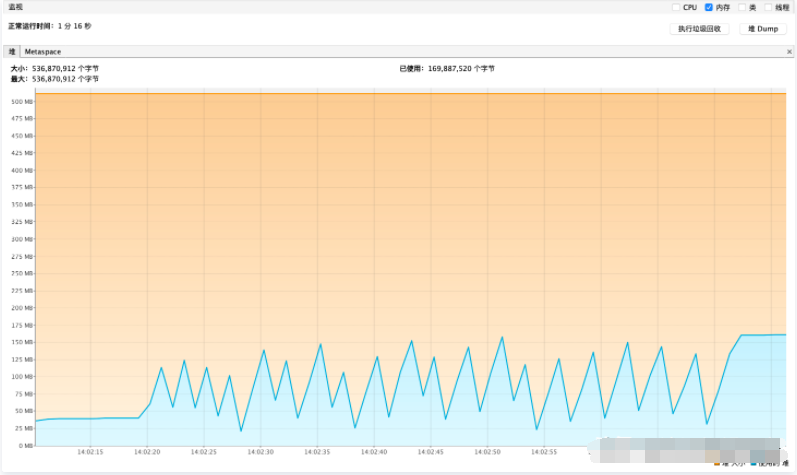Image resolution: width=797 pixels, height=475 pixels.
Task: Click the 250 MB y-axis label
Action: coord(22,273)
